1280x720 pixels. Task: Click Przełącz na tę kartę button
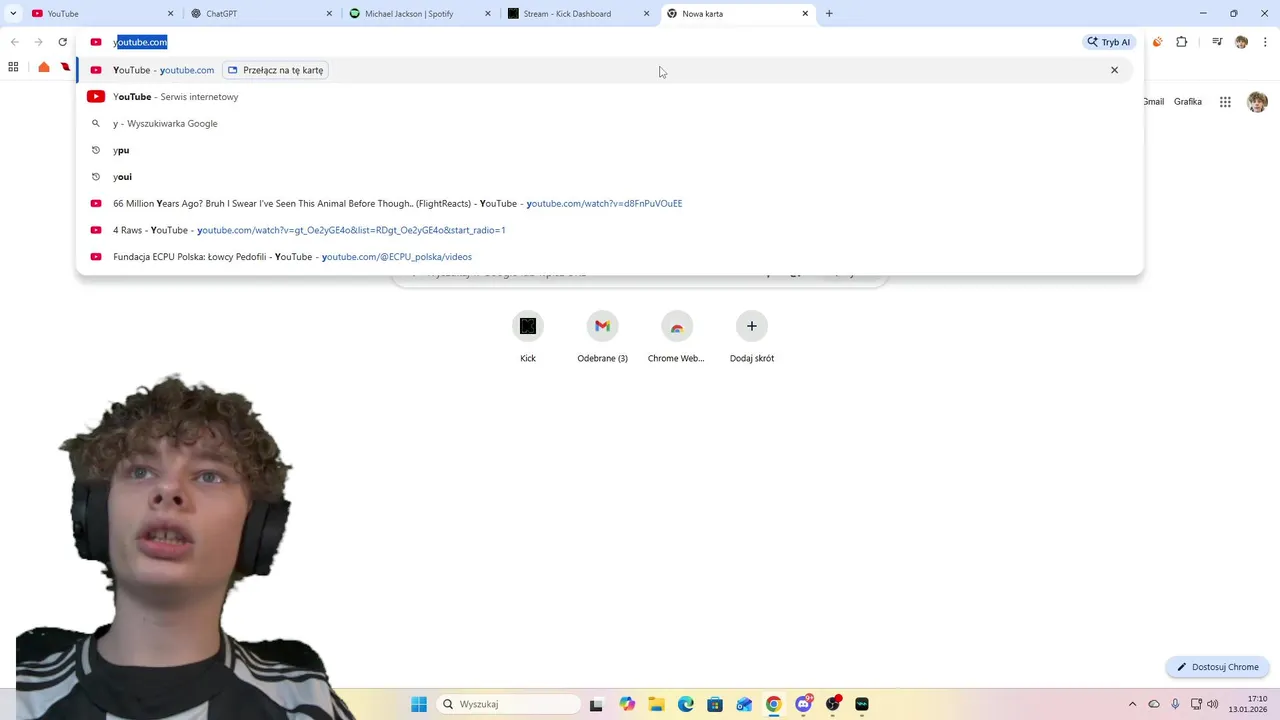(276, 70)
